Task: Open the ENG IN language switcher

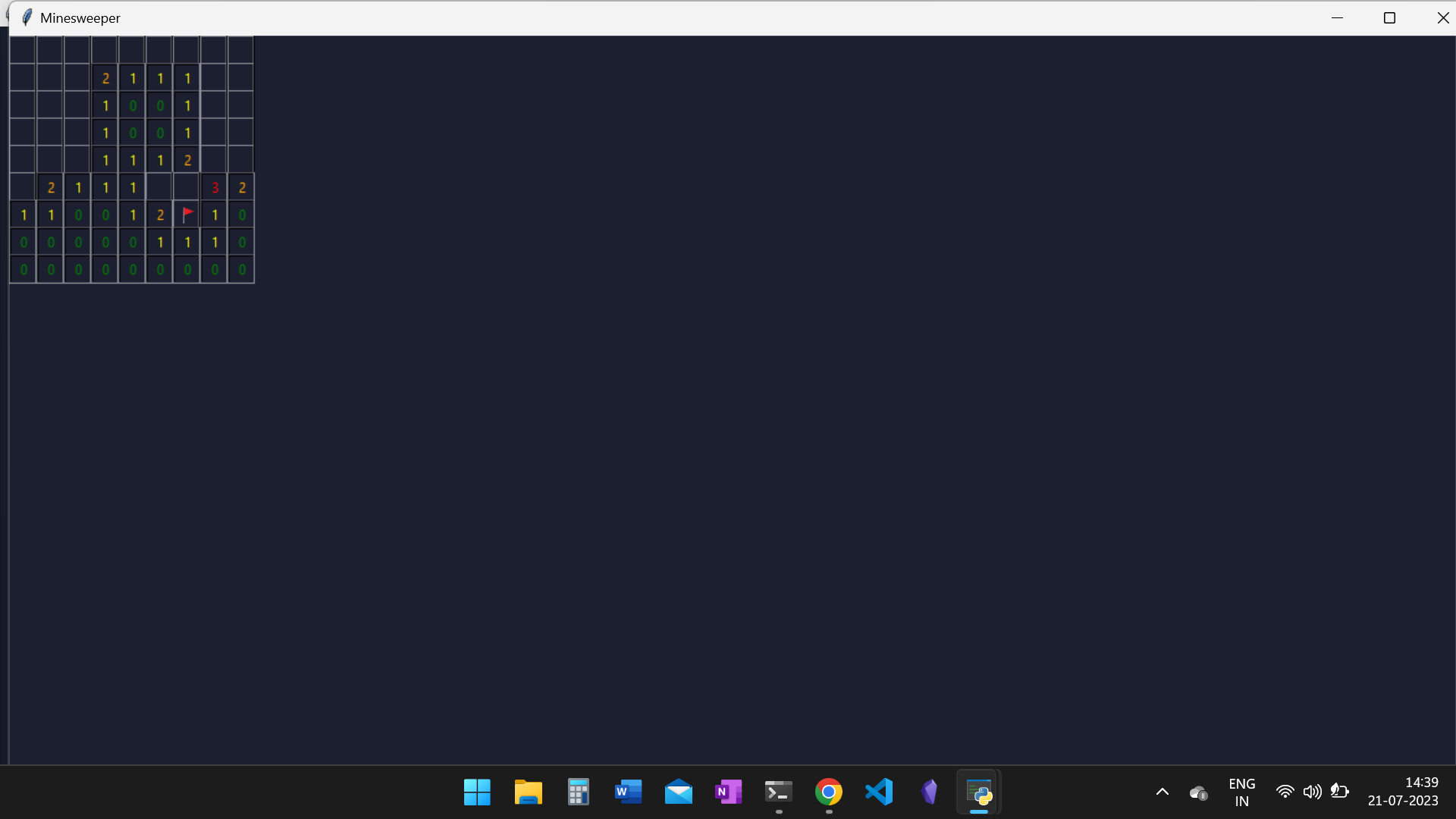Action: pyautogui.click(x=1241, y=792)
